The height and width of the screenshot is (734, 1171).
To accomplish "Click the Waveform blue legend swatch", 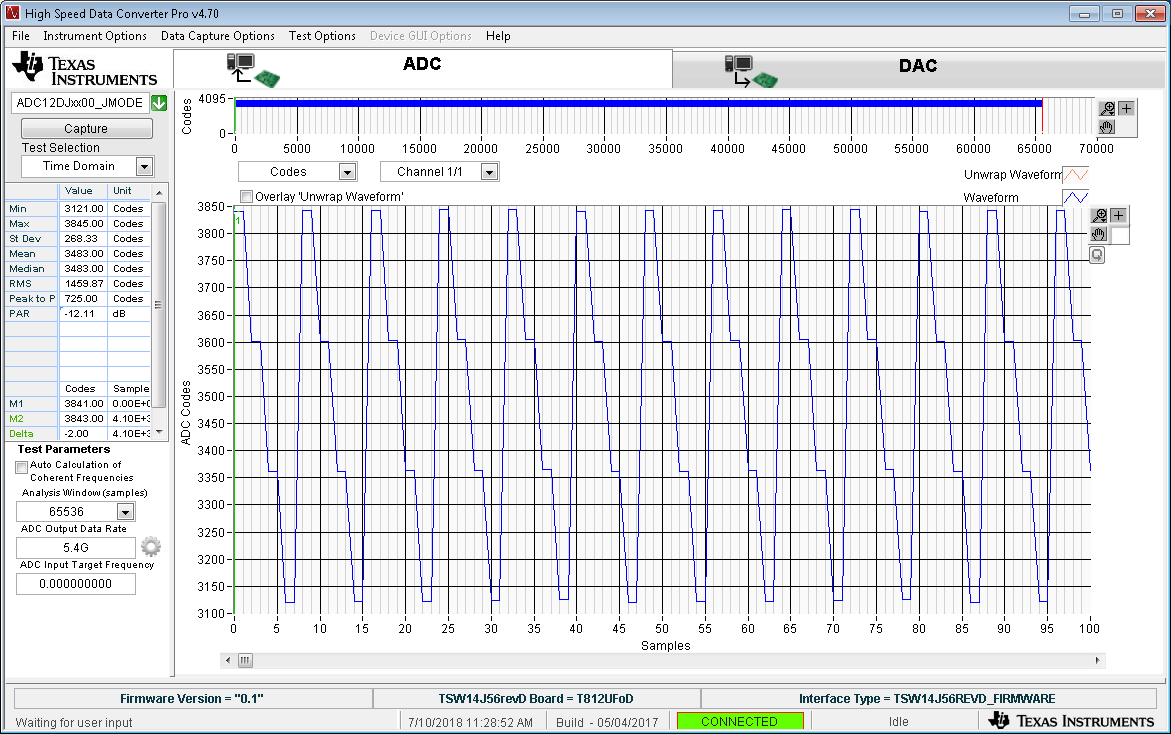I will coord(1075,197).
